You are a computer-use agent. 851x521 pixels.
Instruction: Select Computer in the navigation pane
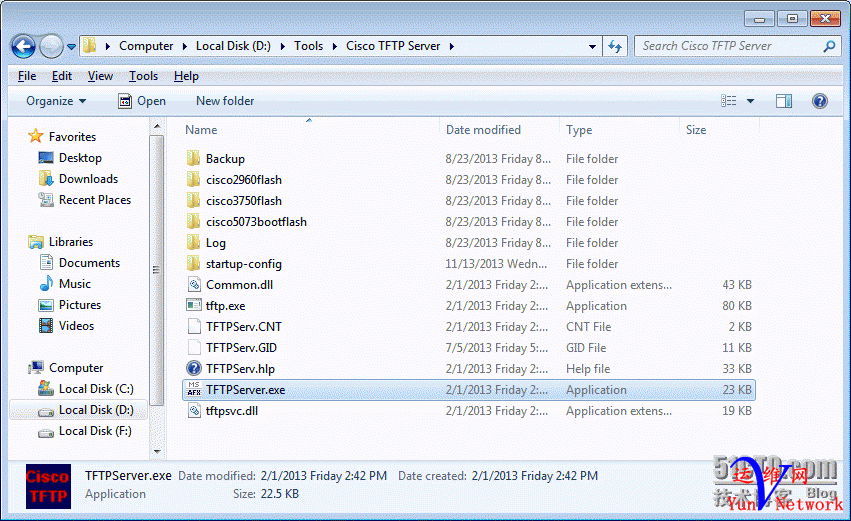[76, 368]
